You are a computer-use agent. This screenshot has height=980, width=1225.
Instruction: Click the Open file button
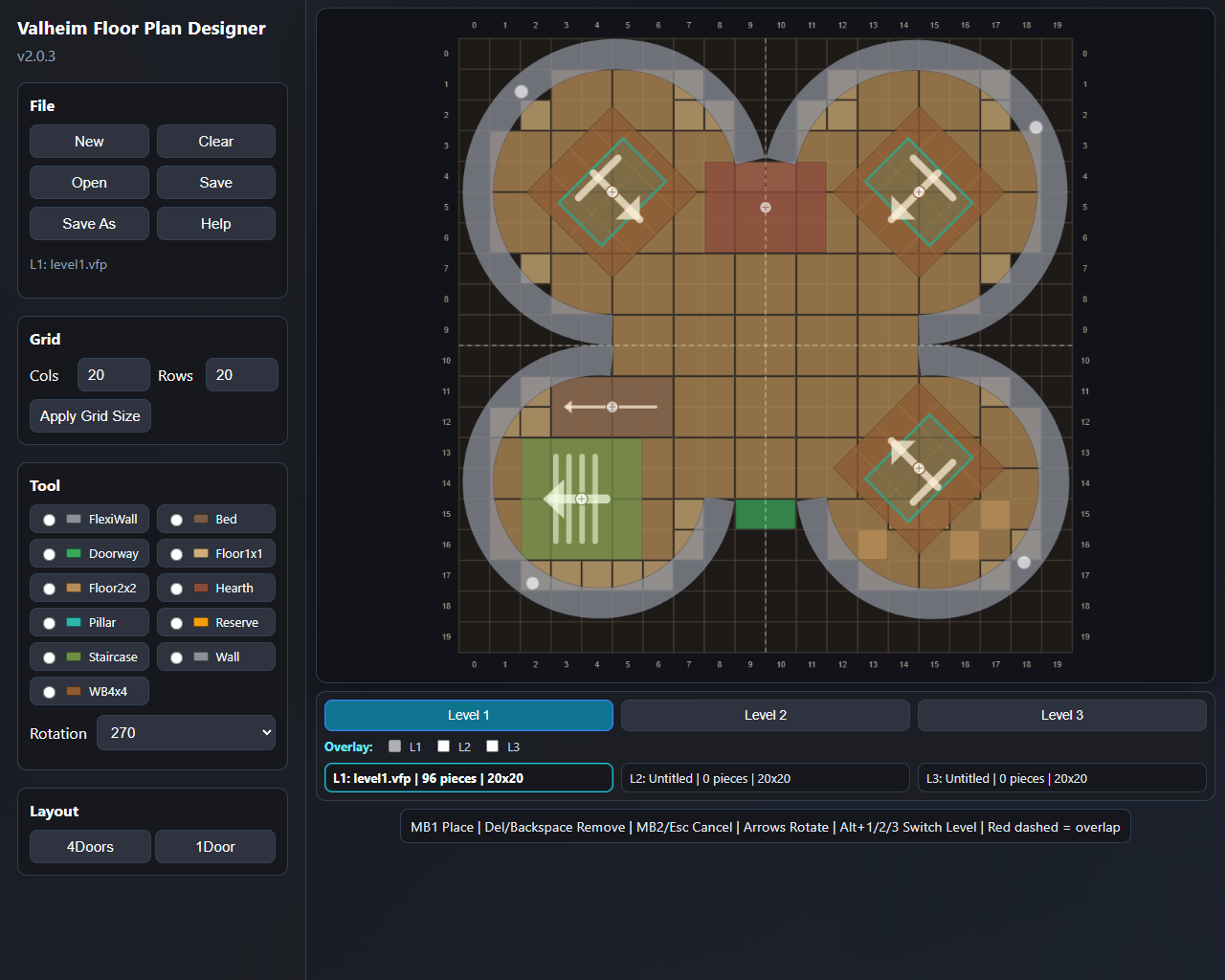(x=89, y=183)
